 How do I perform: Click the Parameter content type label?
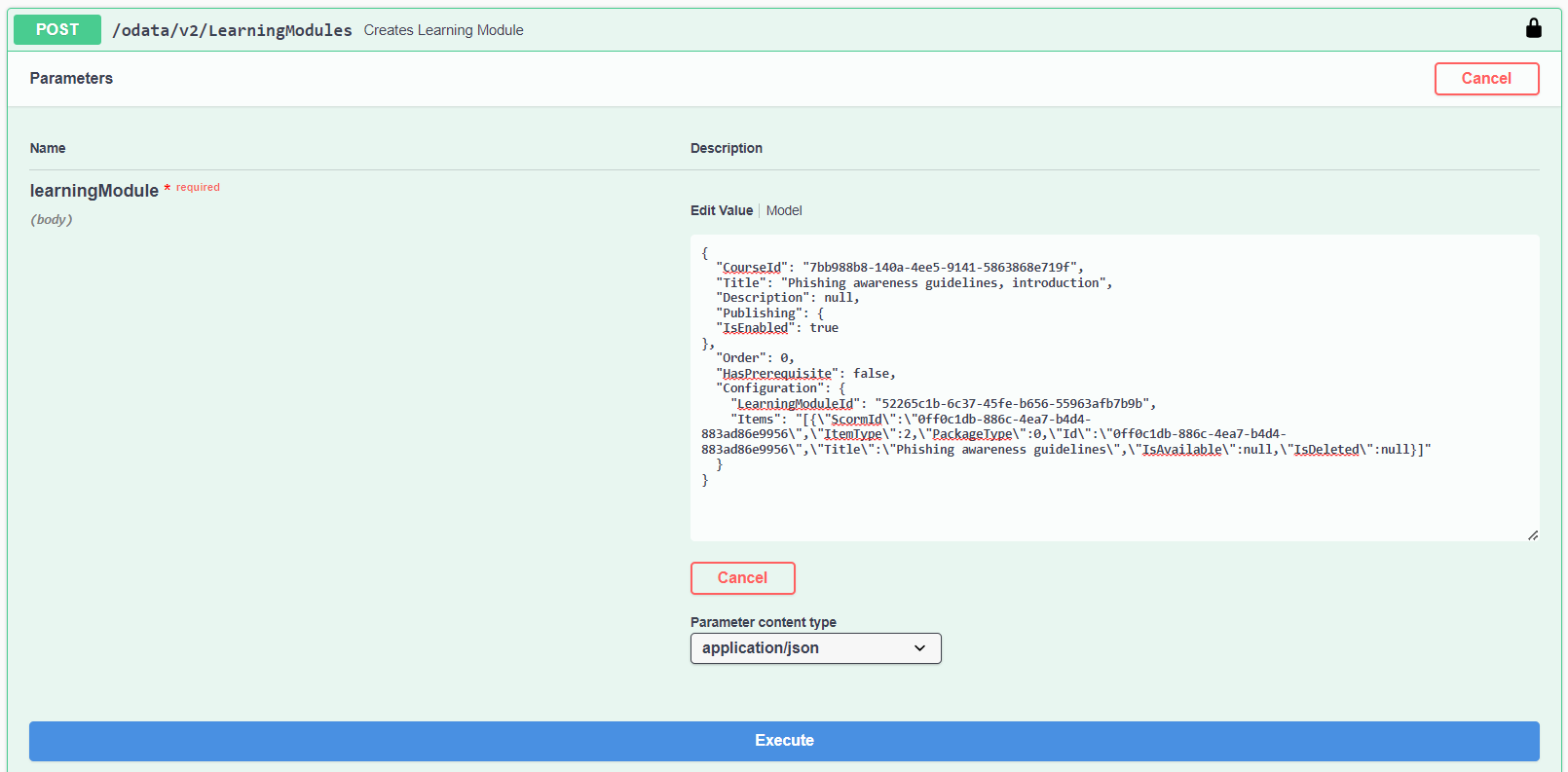coord(763,622)
